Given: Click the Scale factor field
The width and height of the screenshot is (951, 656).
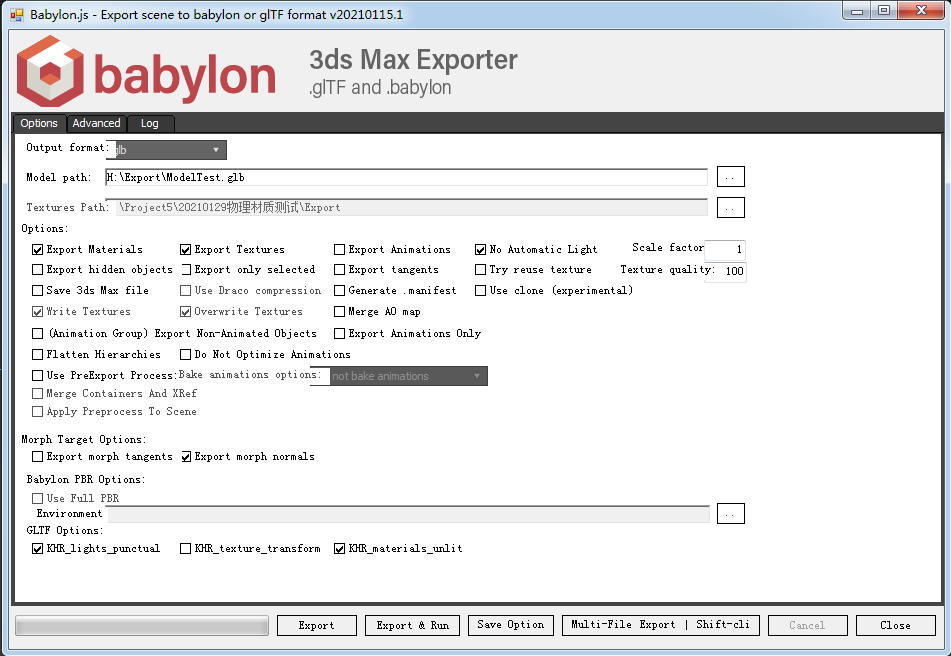Looking at the screenshot, I should point(725,249).
